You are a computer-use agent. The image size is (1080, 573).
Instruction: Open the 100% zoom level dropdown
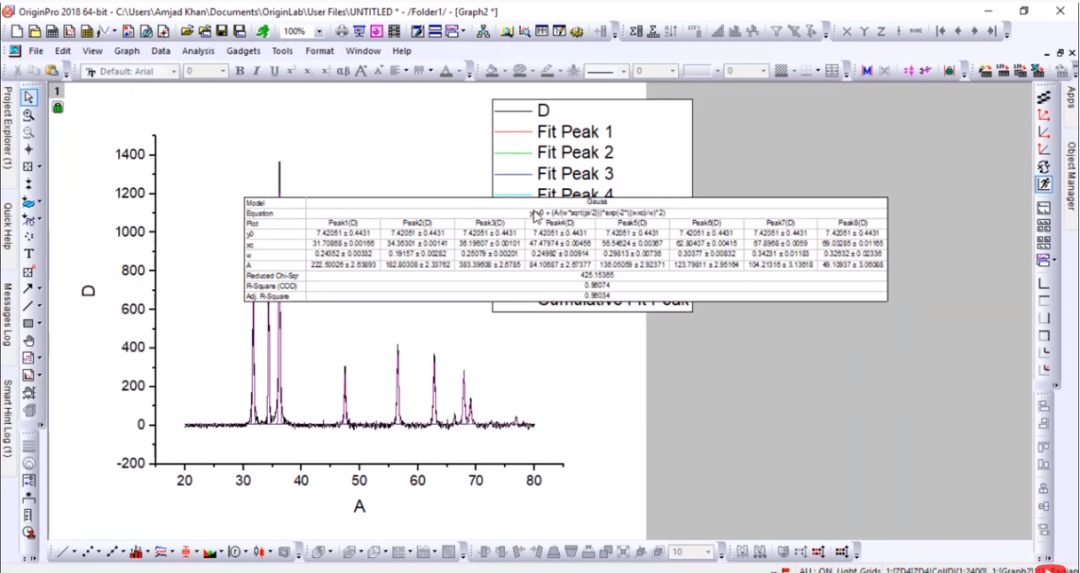coord(318,32)
